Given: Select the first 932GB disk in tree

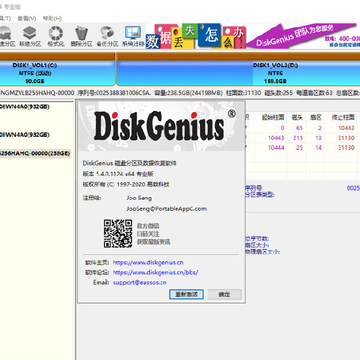Looking at the screenshot, I should [x=25, y=107].
